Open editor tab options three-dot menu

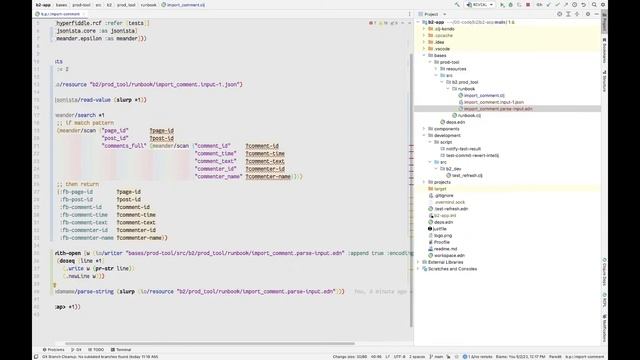(409, 14)
